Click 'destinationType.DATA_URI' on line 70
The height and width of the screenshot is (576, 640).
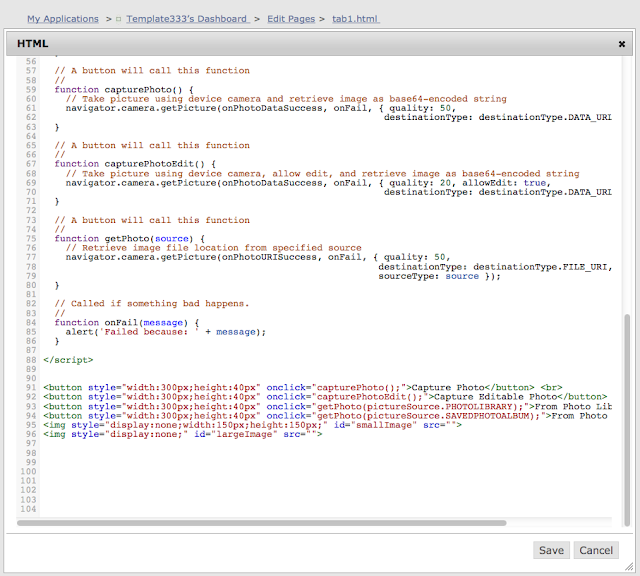click(x=545, y=192)
